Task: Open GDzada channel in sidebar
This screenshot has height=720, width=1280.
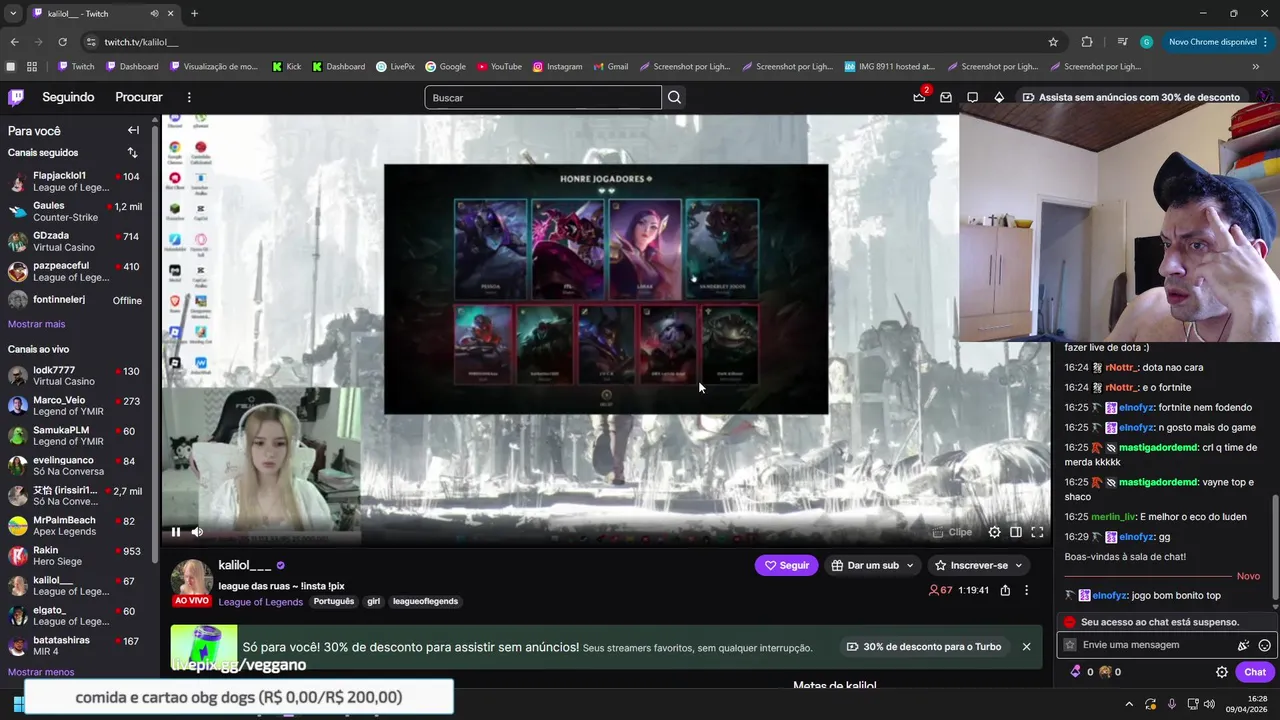Action: click(76, 242)
